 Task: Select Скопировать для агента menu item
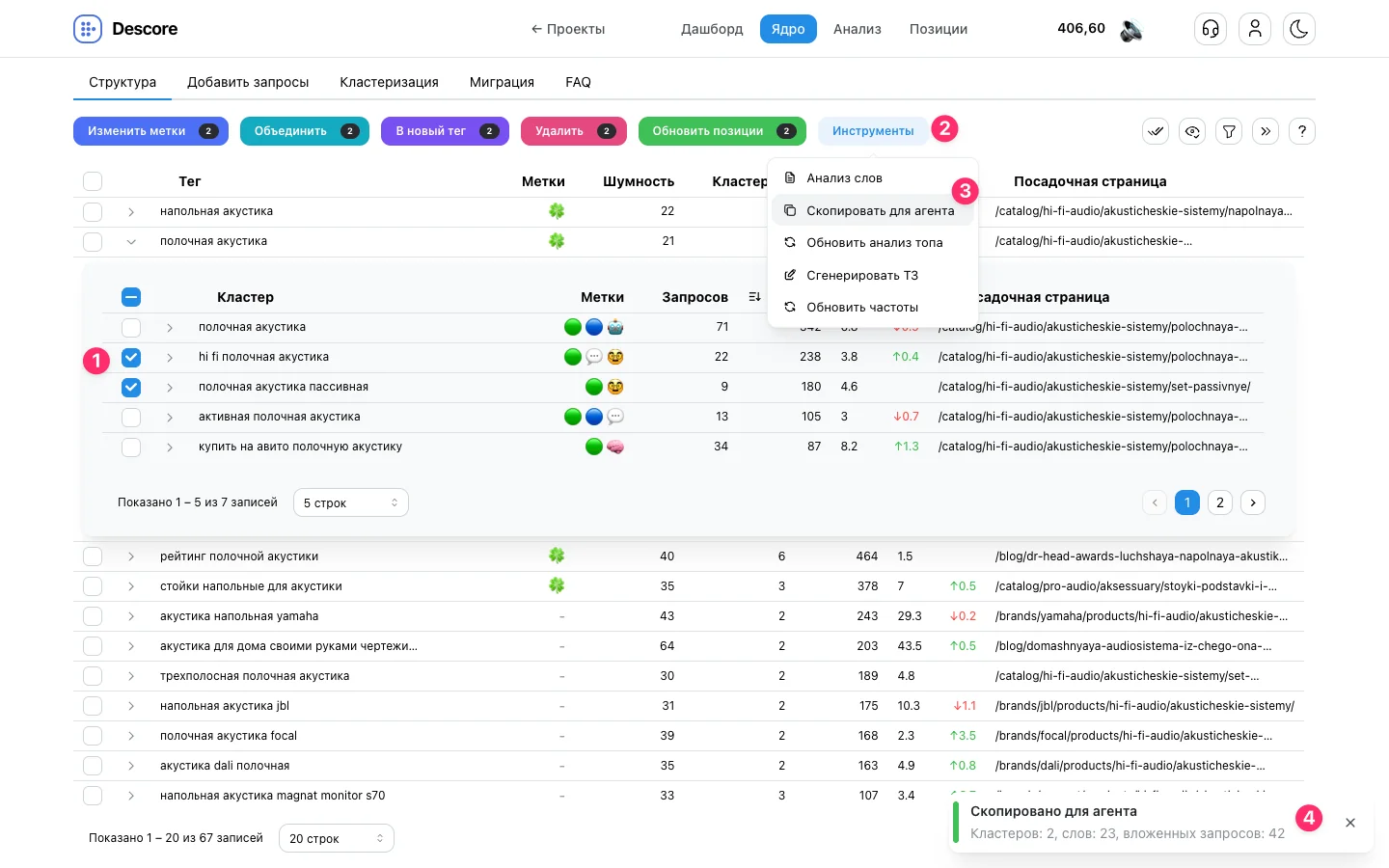pos(875,210)
